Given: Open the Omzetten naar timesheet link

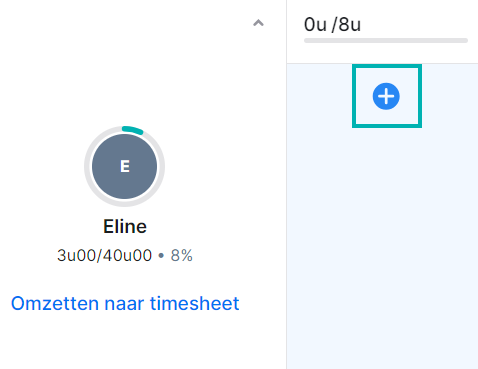Looking at the screenshot, I should click(125, 303).
